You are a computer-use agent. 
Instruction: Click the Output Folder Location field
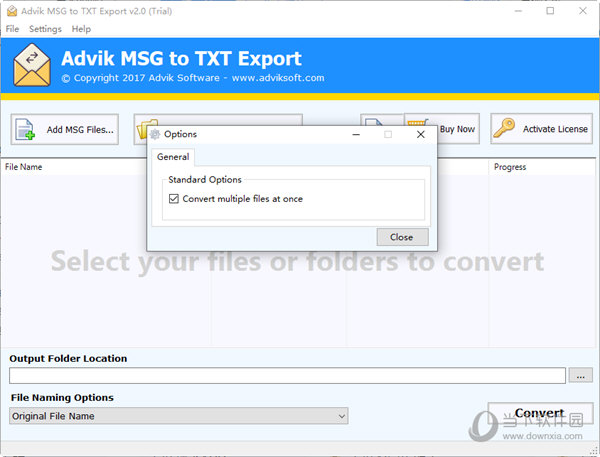[287, 375]
